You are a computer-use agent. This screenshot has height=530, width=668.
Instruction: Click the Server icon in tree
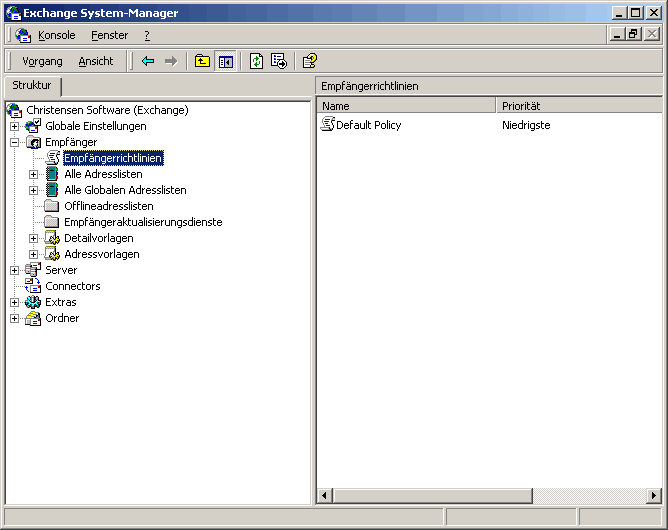33,270
